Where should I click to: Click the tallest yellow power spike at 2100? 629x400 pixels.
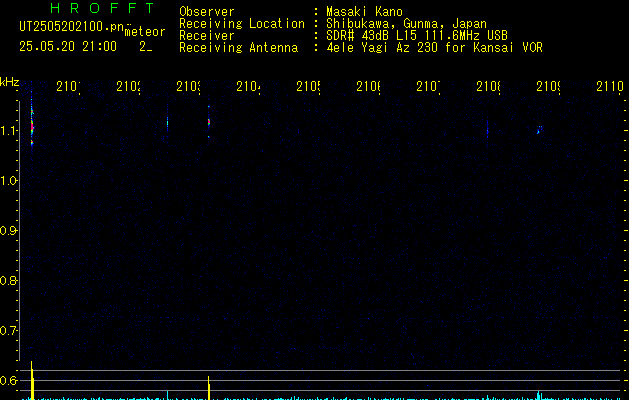pos(32,380)
